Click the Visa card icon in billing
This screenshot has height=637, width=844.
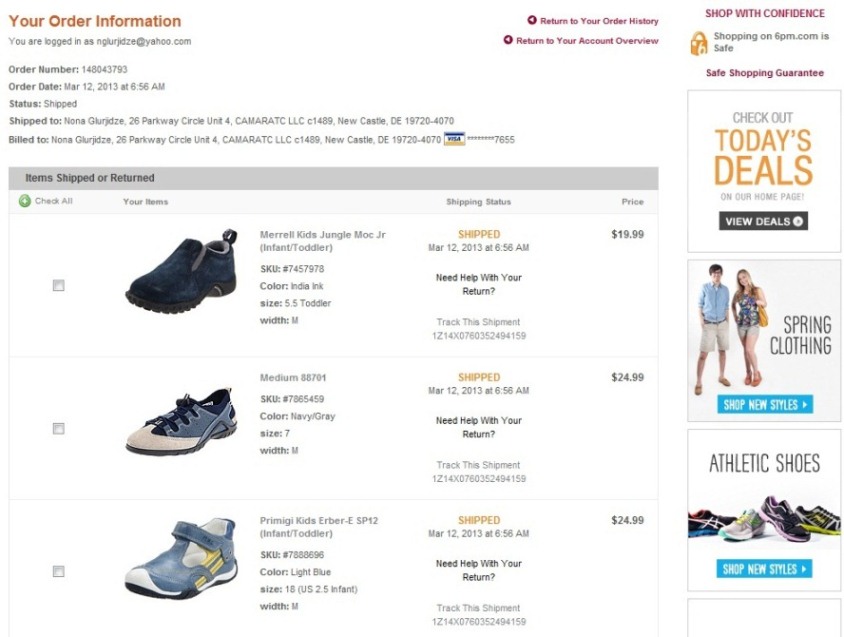coord(454,139)
